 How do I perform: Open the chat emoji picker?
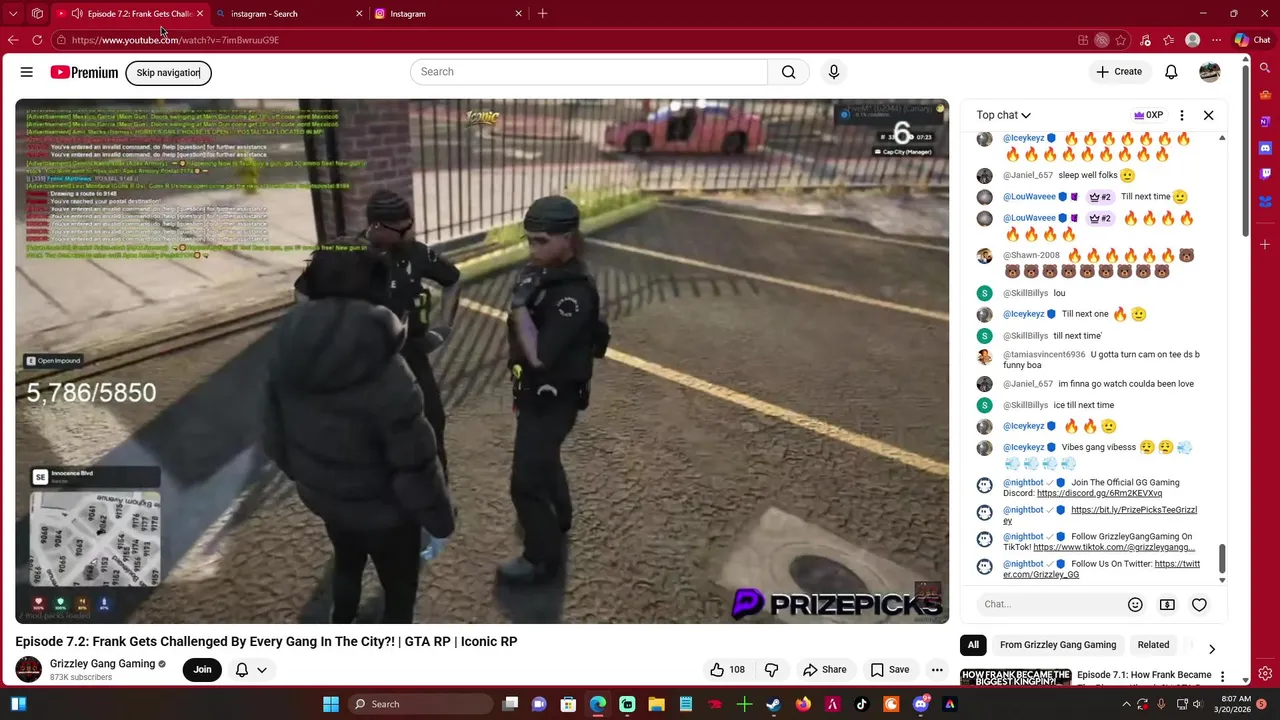point(1135,604)
